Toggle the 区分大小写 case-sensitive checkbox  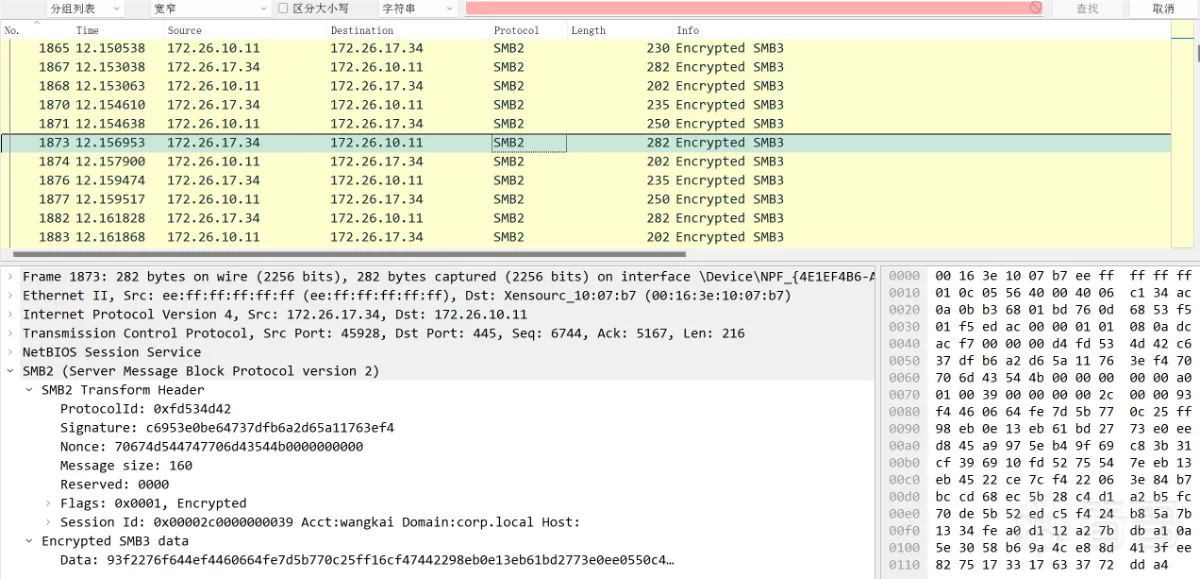coord(283,9)
